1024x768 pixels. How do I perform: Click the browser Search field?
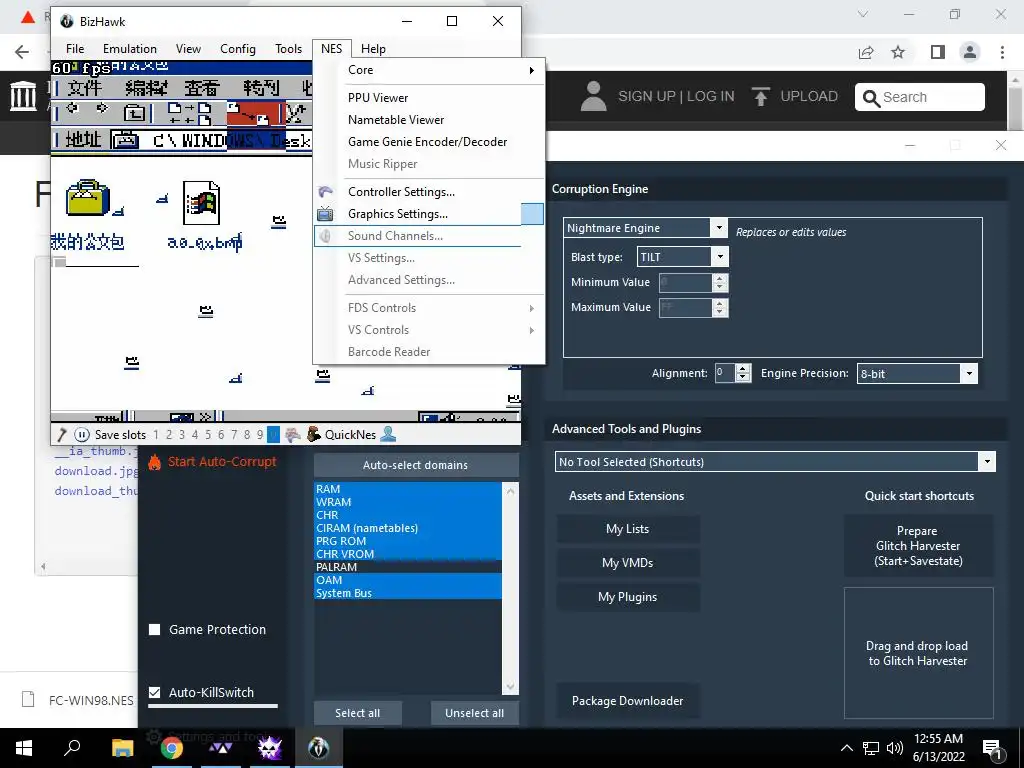(920, 97)
